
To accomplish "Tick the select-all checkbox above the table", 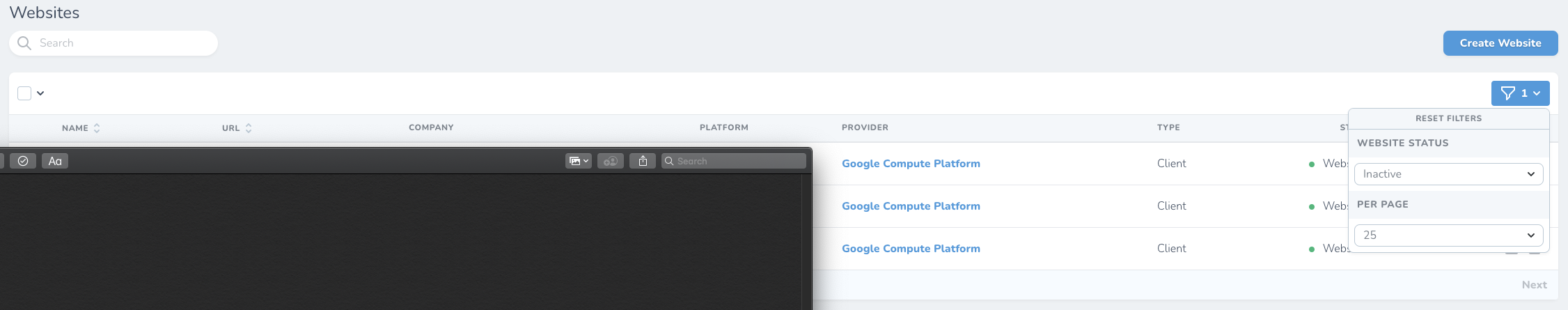I will point(24,93).
